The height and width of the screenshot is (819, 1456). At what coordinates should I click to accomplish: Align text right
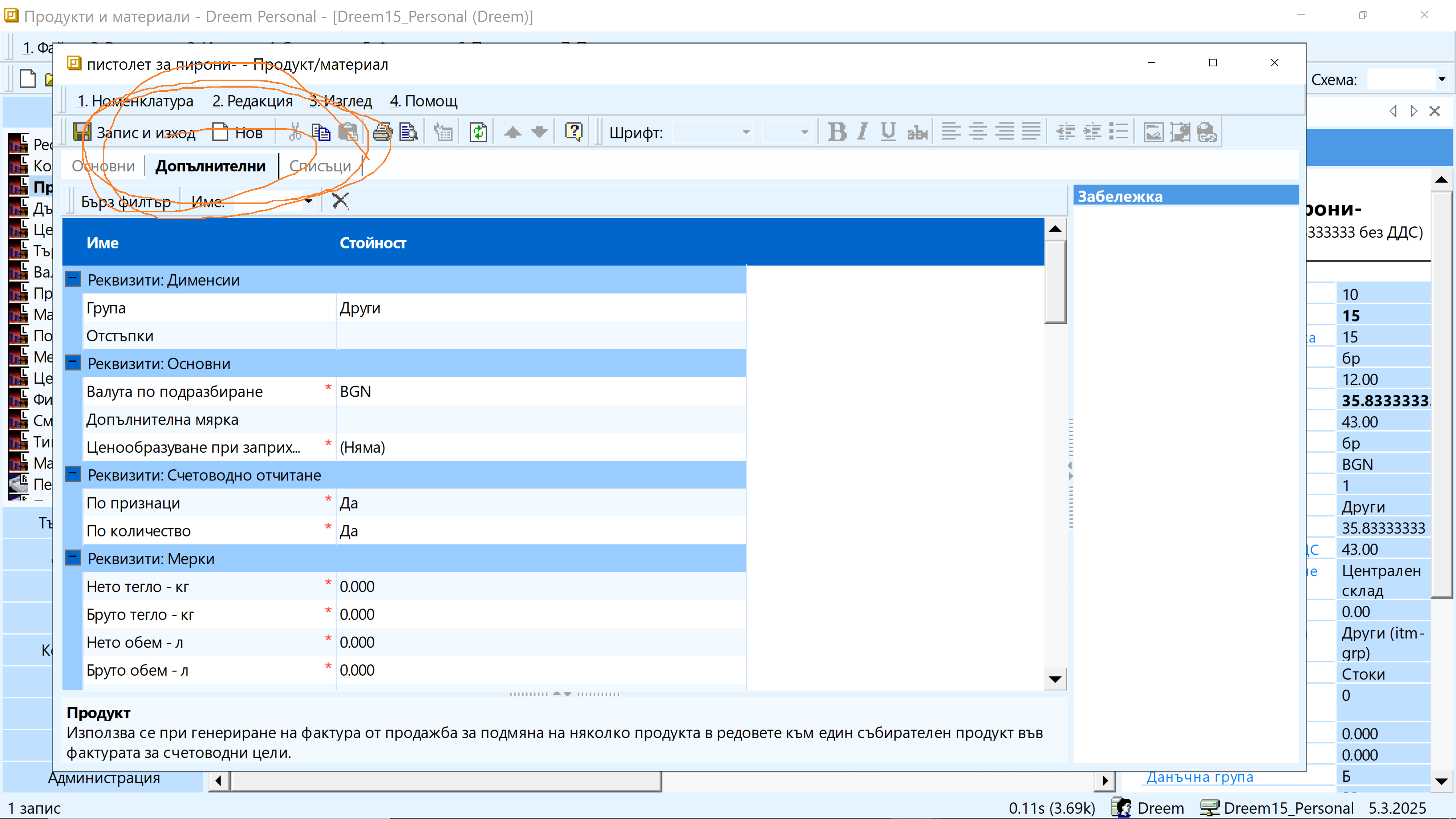pos(1004,132)
